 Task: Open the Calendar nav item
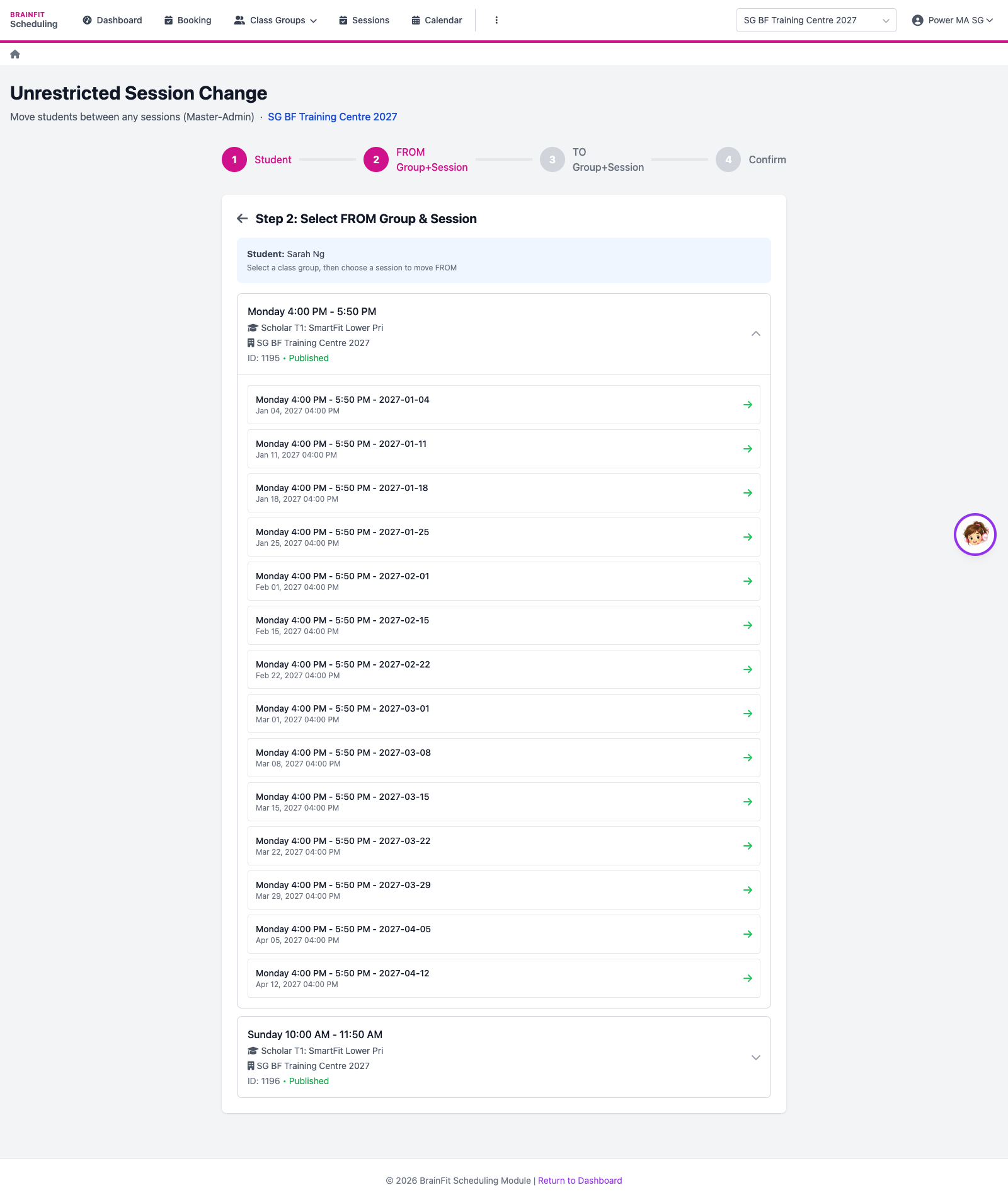coord(437,20)
